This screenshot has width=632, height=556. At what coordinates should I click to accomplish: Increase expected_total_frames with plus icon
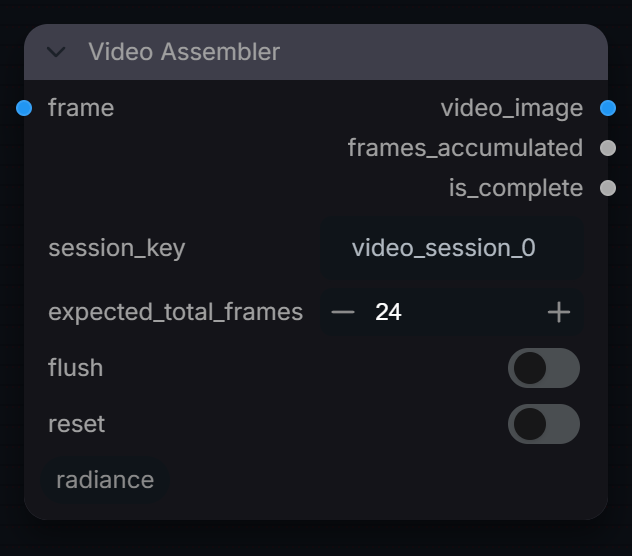click(559, 312)
